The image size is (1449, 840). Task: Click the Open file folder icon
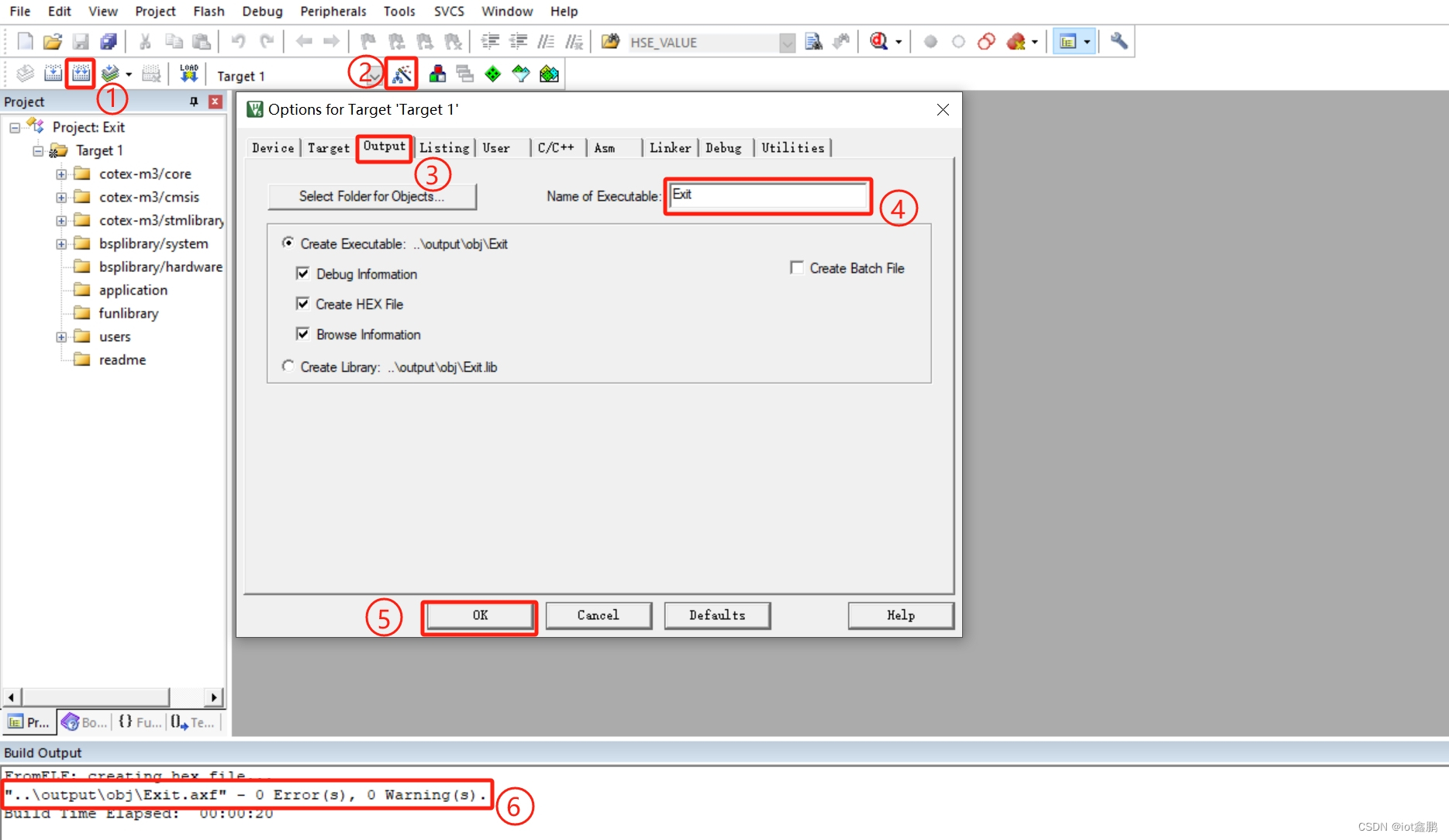point(52,42)
